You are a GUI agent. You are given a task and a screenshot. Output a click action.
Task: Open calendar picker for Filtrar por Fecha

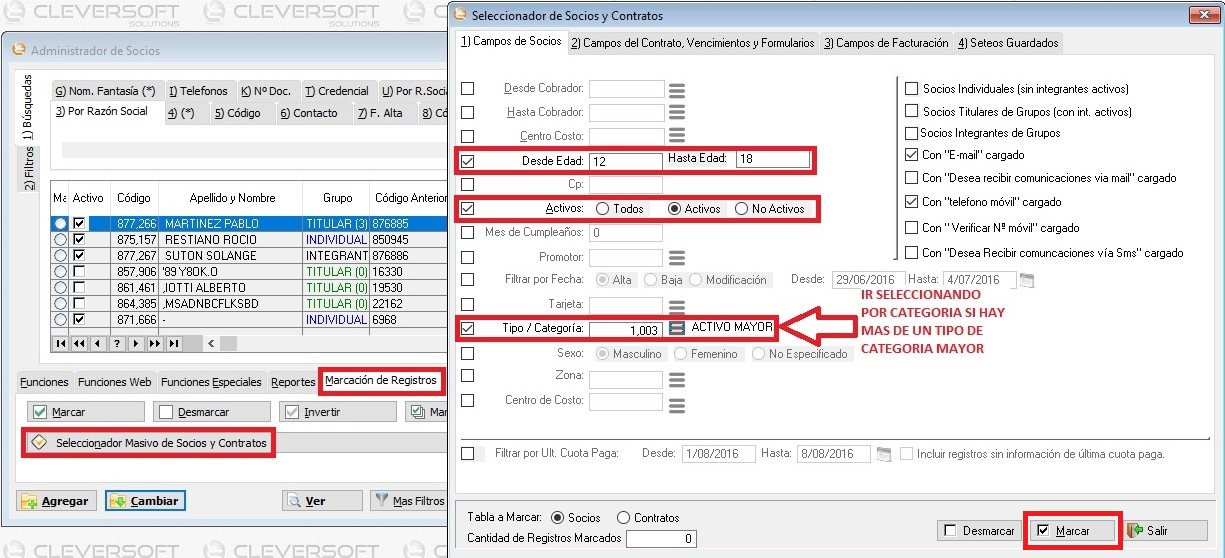[1027, 280]
